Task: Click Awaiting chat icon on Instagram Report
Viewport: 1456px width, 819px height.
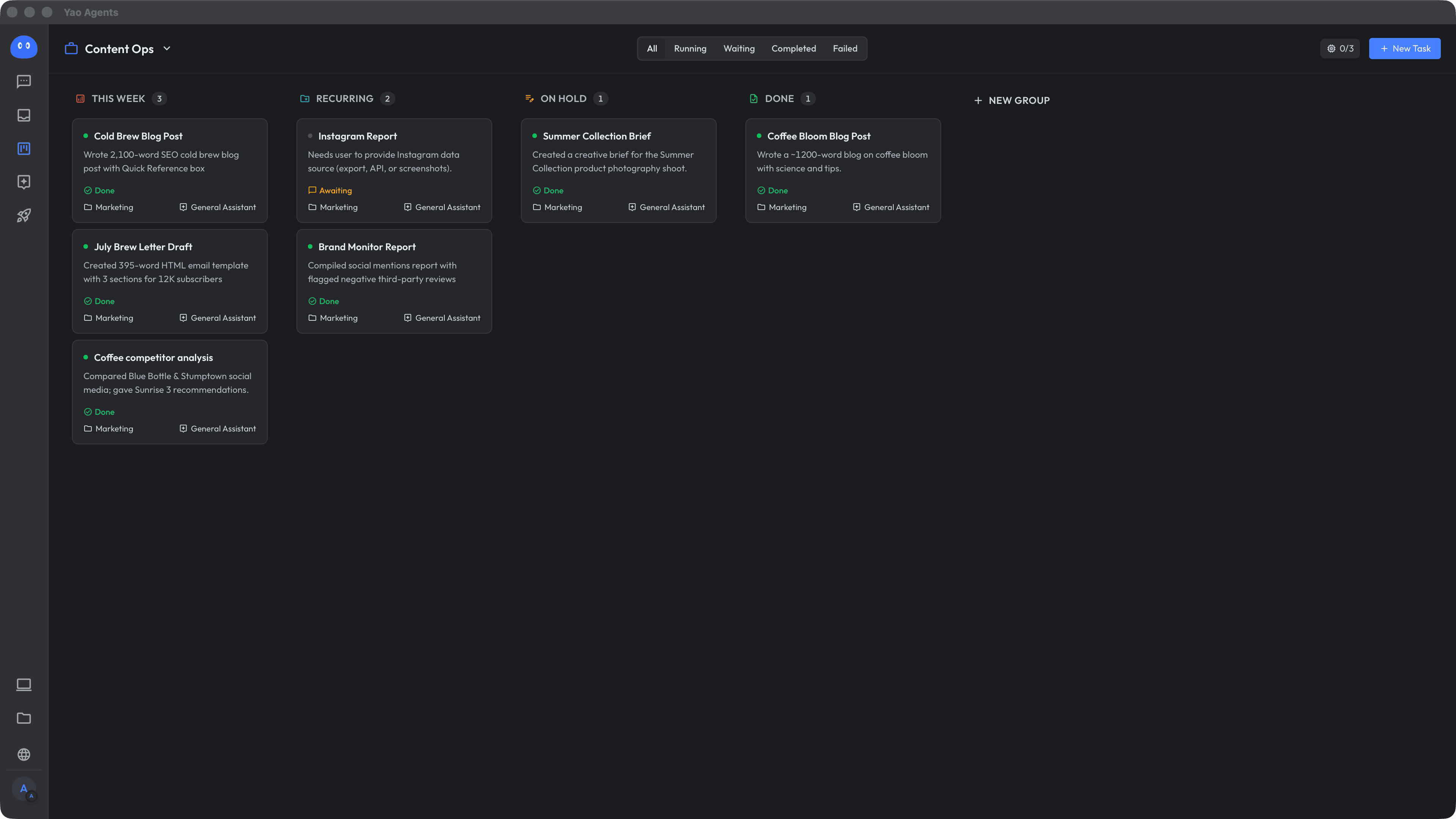Action: coord(312,190)
